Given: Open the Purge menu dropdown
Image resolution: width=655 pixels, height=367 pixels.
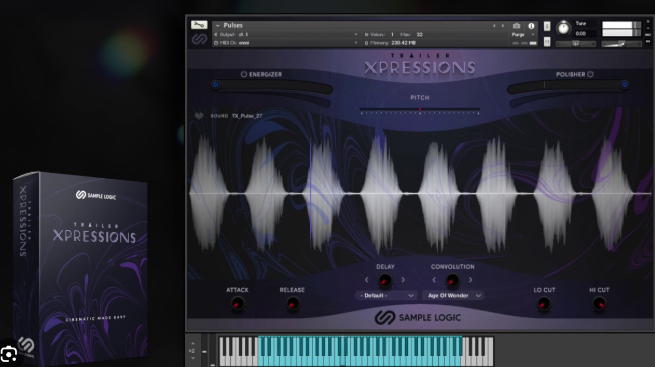Looking at the screenshot, I should pos(522,35).
